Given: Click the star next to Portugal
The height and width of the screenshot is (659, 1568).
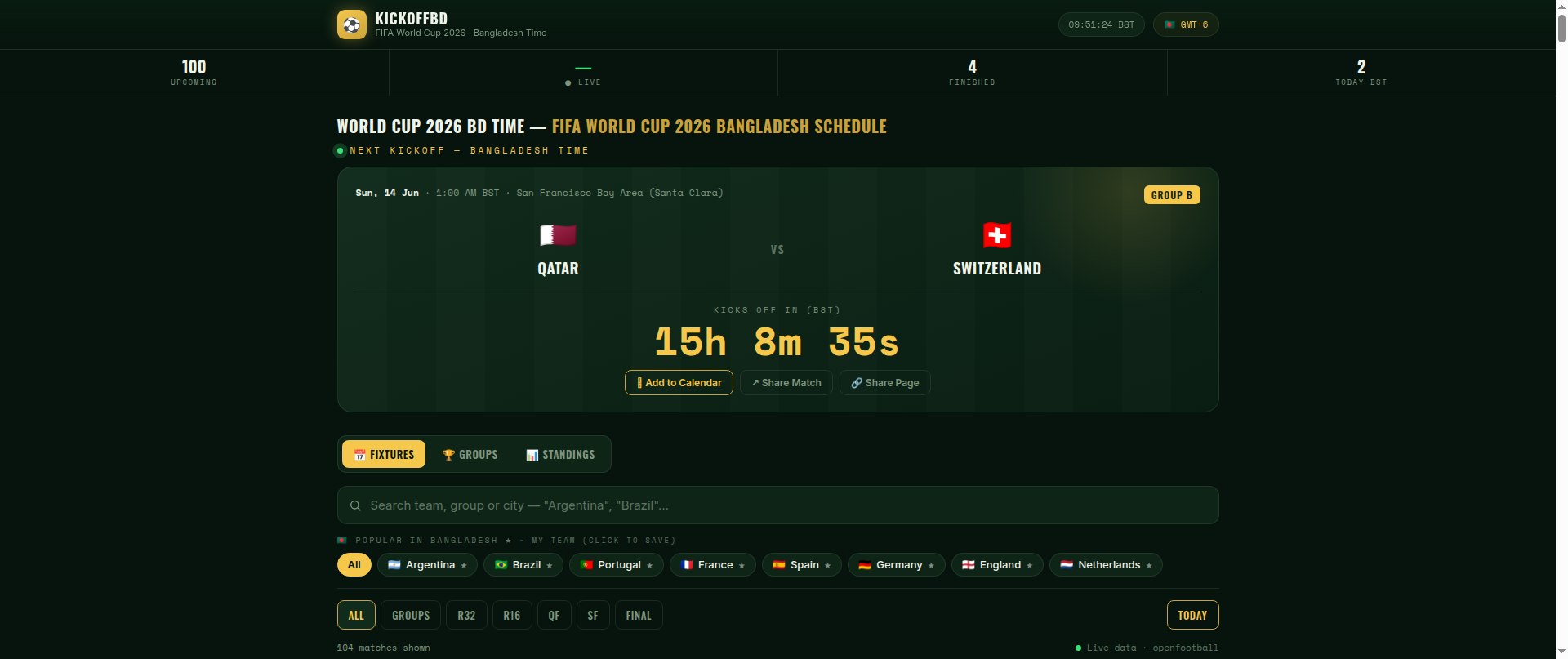Looking at the screenshot, I should click(650, 565).
